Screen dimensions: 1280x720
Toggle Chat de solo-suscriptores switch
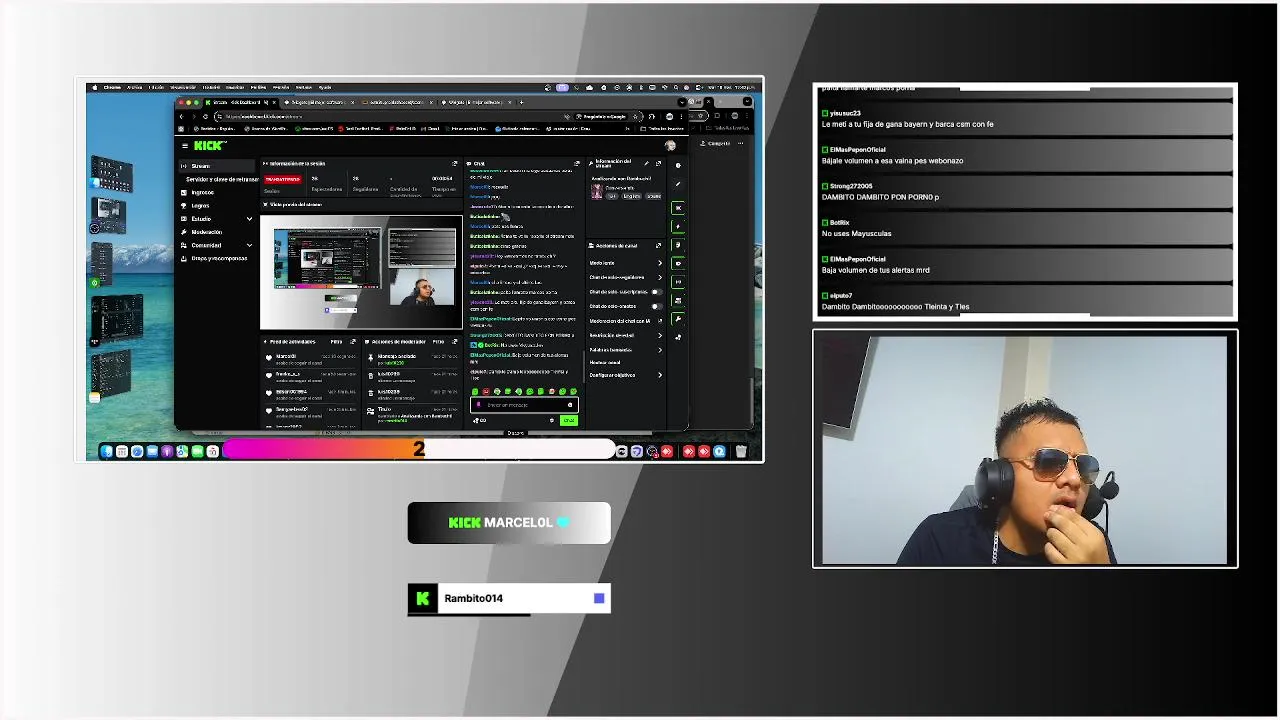point(656,292)
